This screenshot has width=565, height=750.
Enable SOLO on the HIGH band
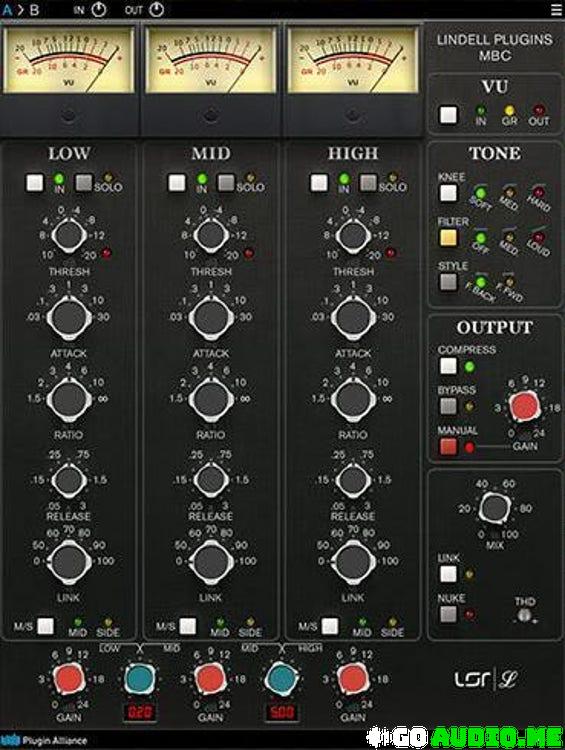pyautogui.click(x=368, y=182)
